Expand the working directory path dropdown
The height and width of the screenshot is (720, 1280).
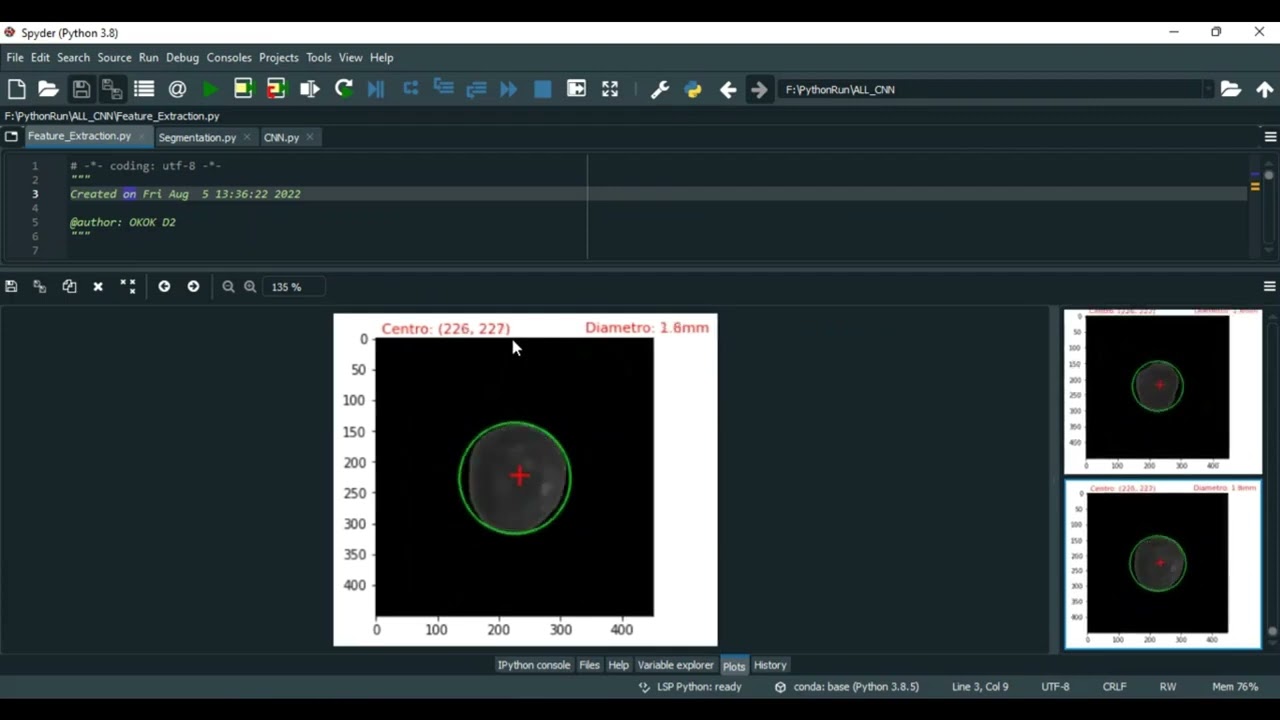pyautogui.click(x=1208, y=89)
